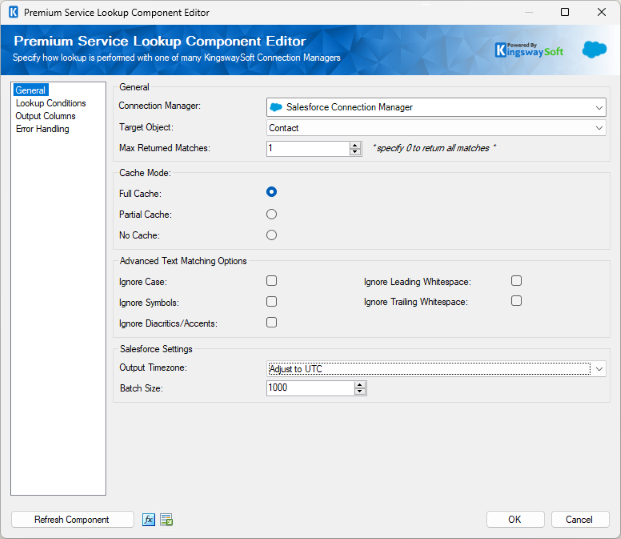
Task: Open the expression editor fx icon
Action: coord(149,519)
